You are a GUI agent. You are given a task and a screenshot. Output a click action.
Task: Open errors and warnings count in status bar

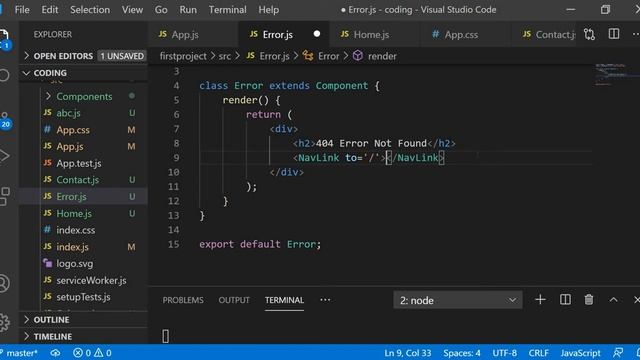[92, 353]
